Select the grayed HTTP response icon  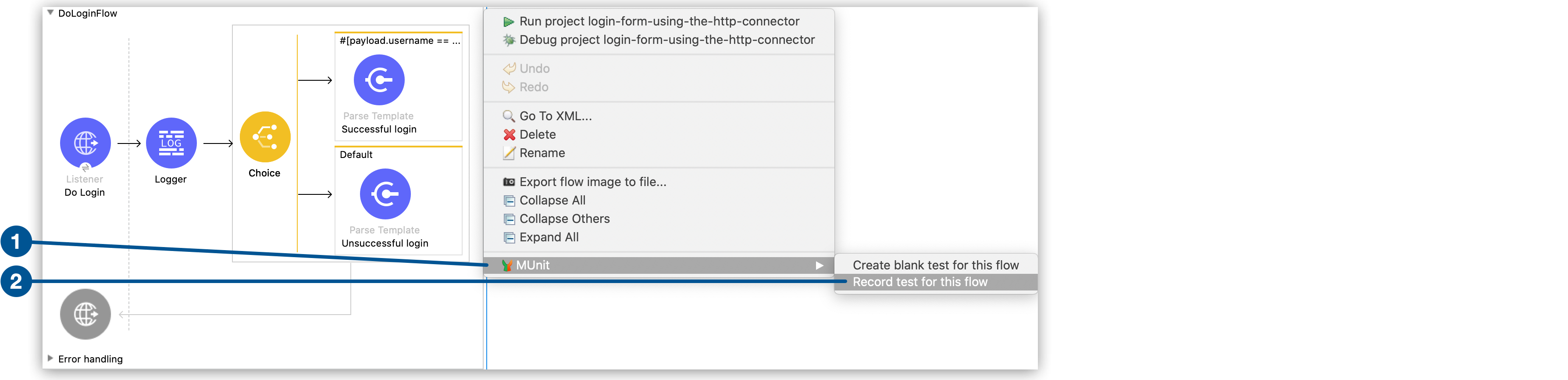pyautogui.click(x=85, y=314)
